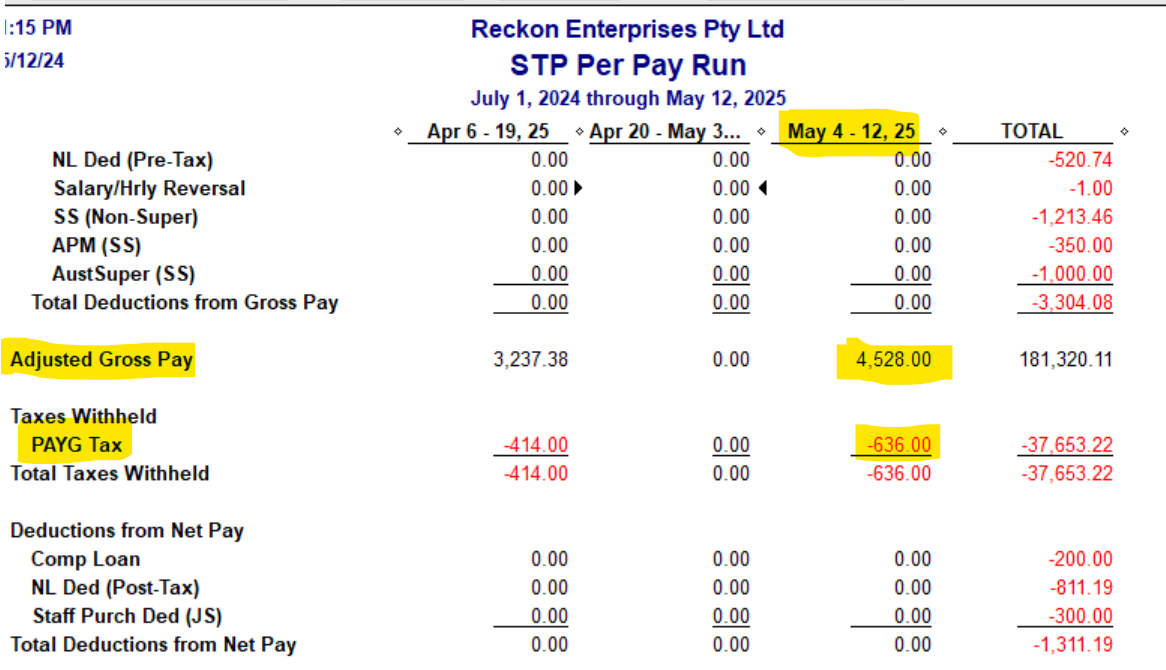Click the 'Taxes Withheld' section heading
Screen dimensions: 1166x670
(x=83, y=416)
